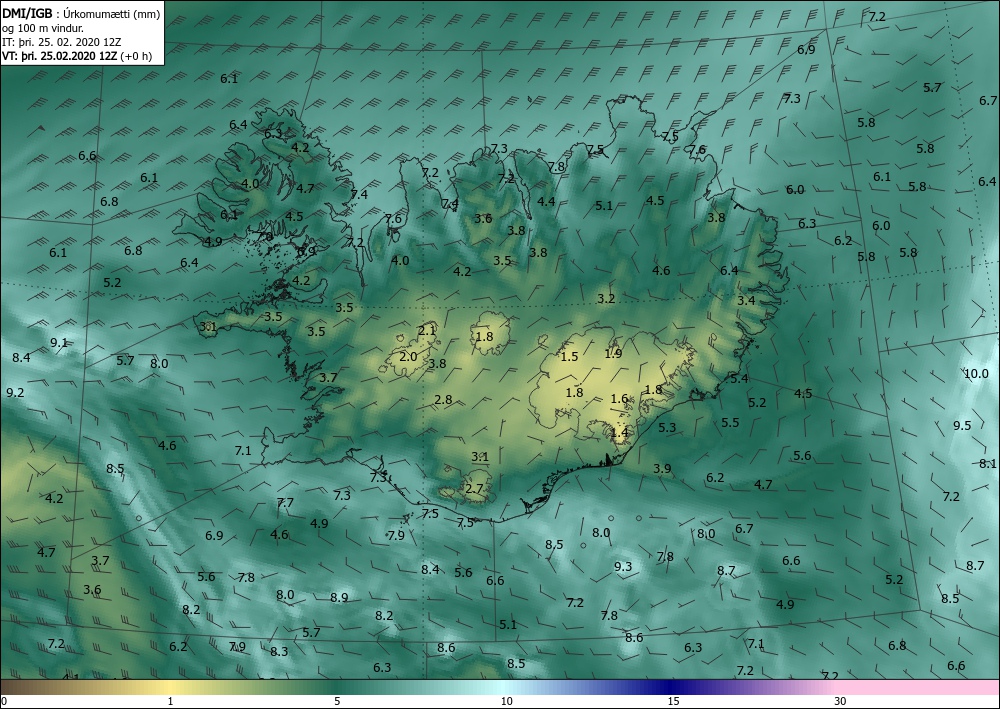The width and height of the screenshot is (1000, 709).
Task: Click the map value "9.2"
Action: click(15, 392)
